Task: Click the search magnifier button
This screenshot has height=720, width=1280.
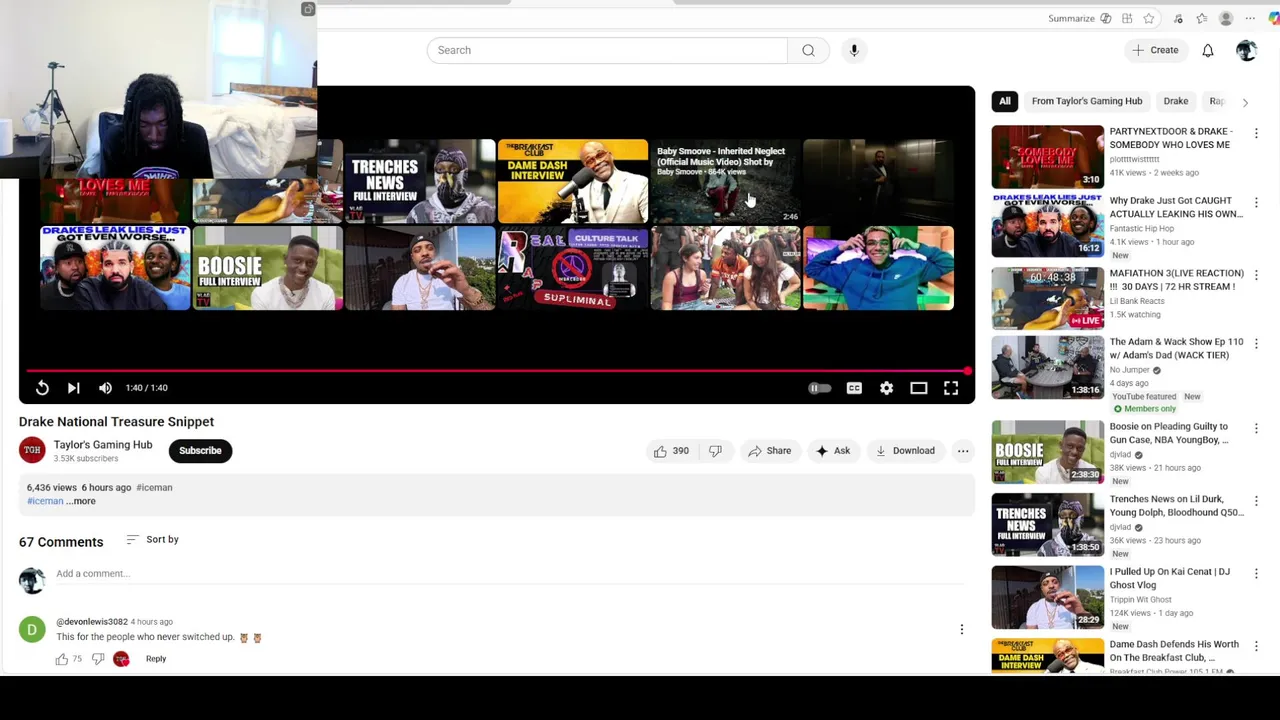Action: point(808,50)
